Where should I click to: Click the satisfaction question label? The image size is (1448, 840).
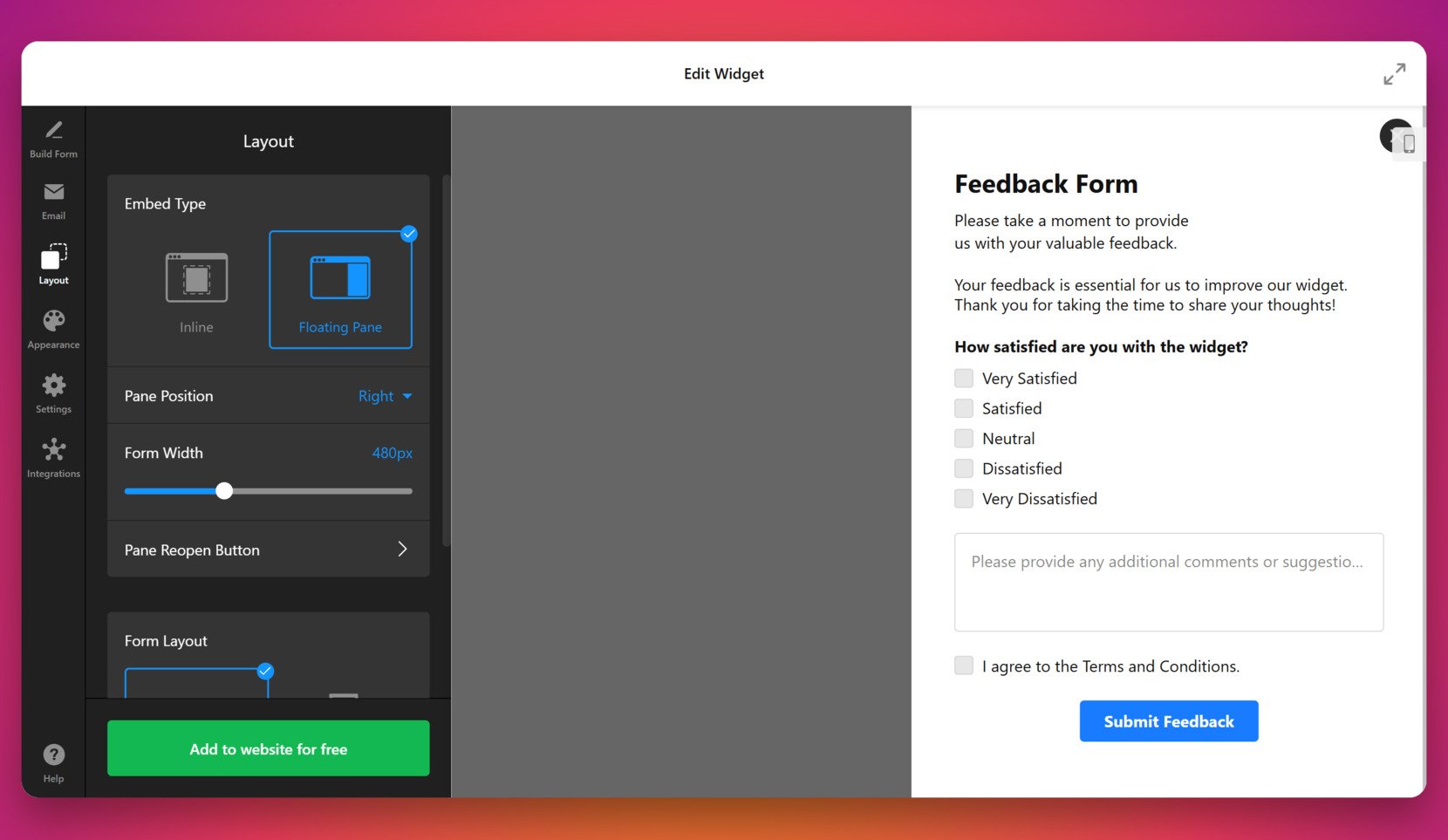(1101, 347)
